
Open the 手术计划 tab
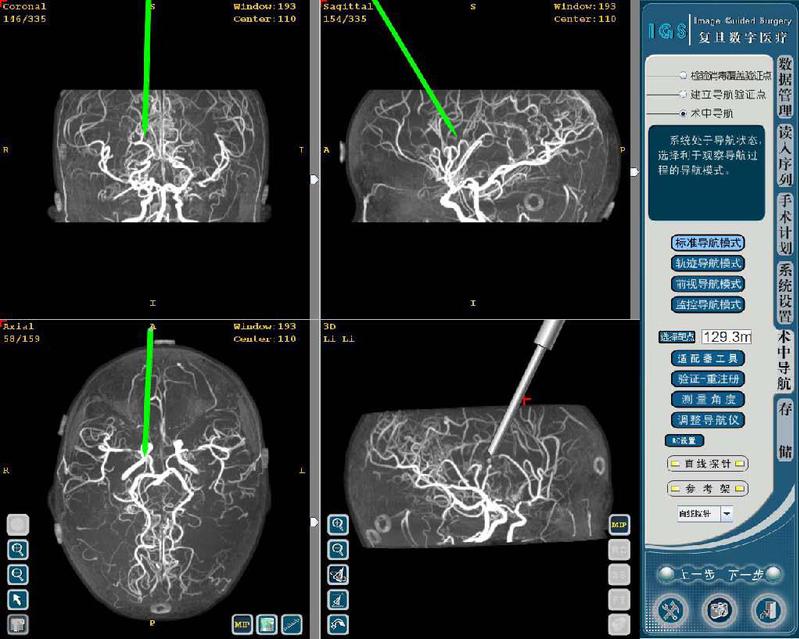785,223
